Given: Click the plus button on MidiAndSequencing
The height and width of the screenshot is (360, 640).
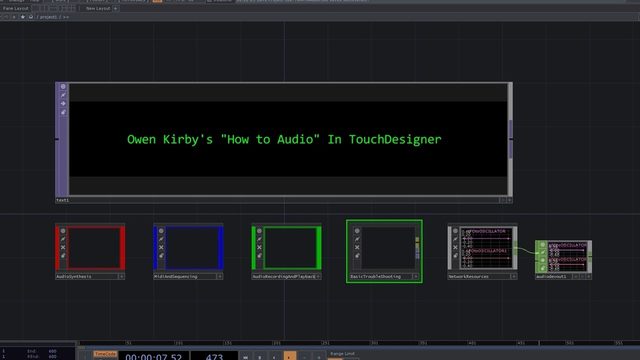Looking at the screenshot, I should 220,277.
